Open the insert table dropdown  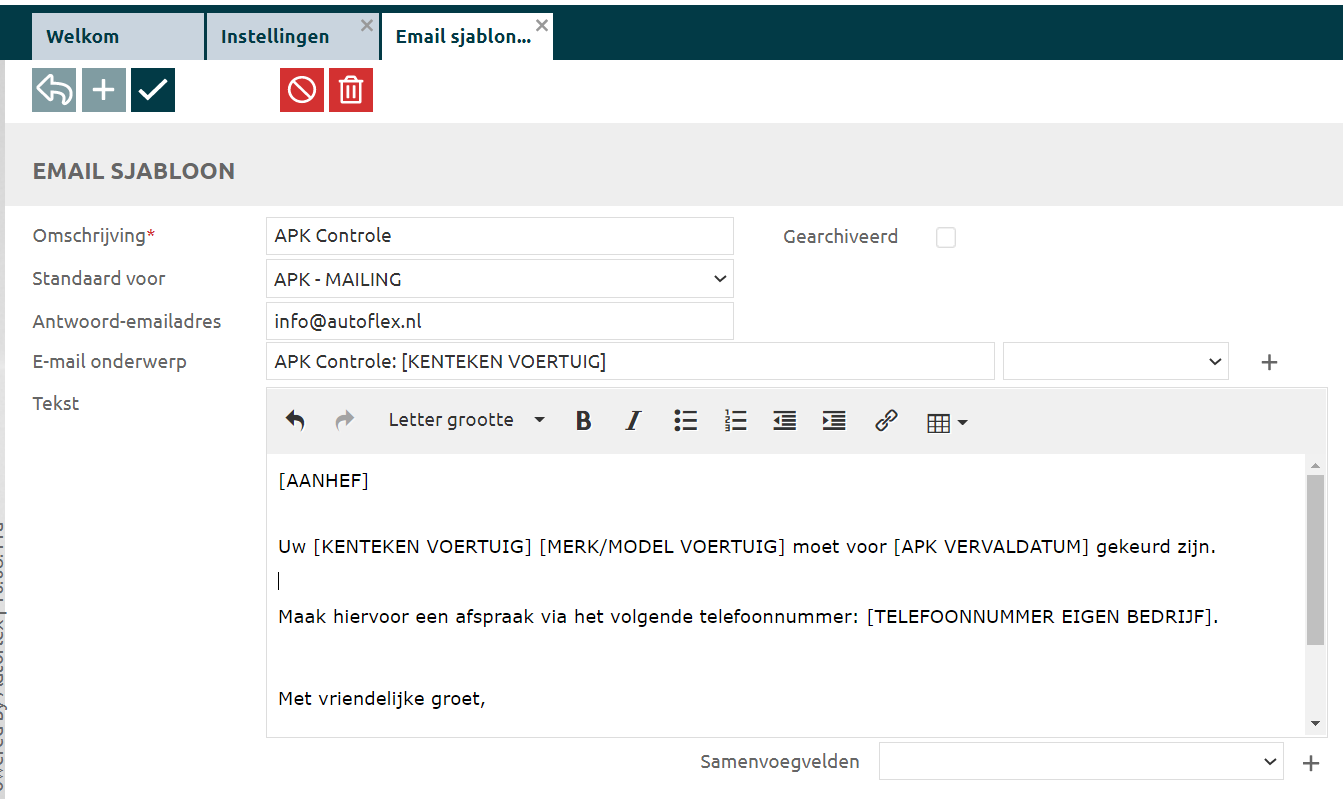pos(947,422)
